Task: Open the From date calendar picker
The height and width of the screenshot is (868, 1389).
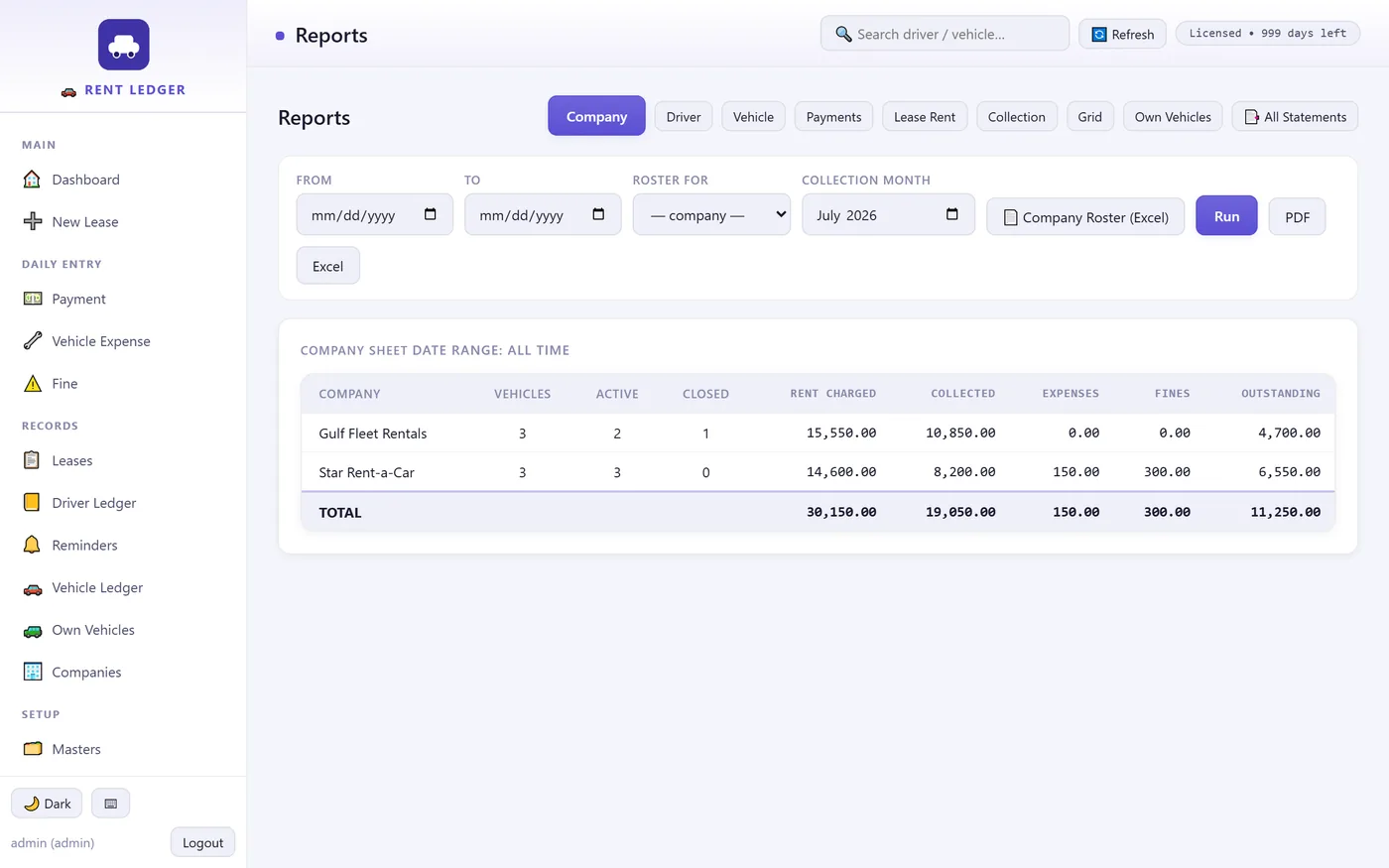Action: coord(431,214)
